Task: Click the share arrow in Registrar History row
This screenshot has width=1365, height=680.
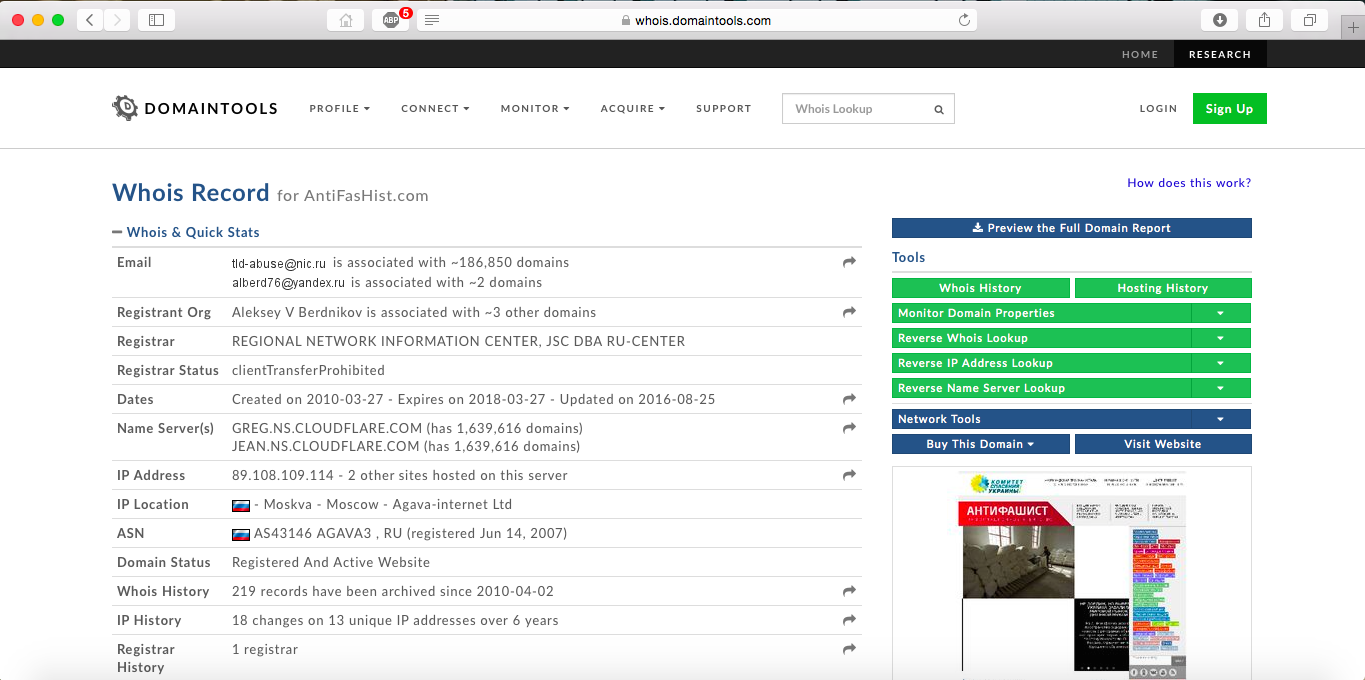Action: click(x=849, y=649)
